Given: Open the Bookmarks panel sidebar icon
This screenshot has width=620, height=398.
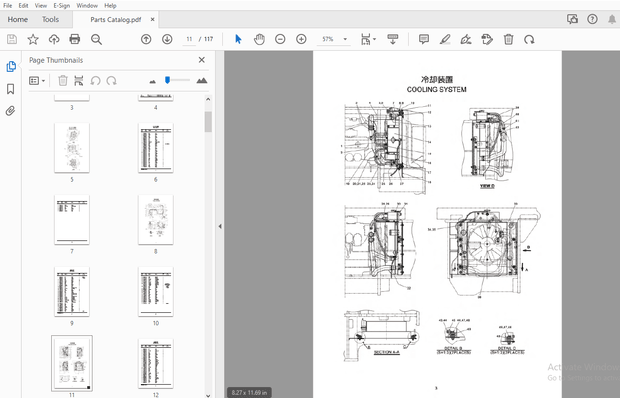Looking at the screenshot, I should (11, 89).
